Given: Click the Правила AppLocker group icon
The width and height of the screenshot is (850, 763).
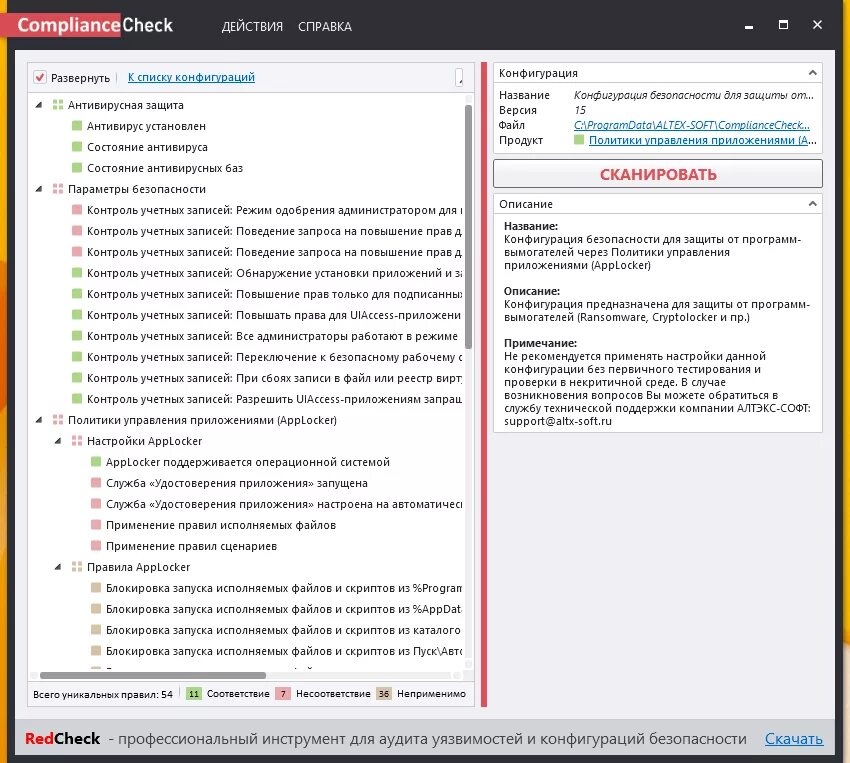Looking at the screenshot, I should [x=77, y=567].
